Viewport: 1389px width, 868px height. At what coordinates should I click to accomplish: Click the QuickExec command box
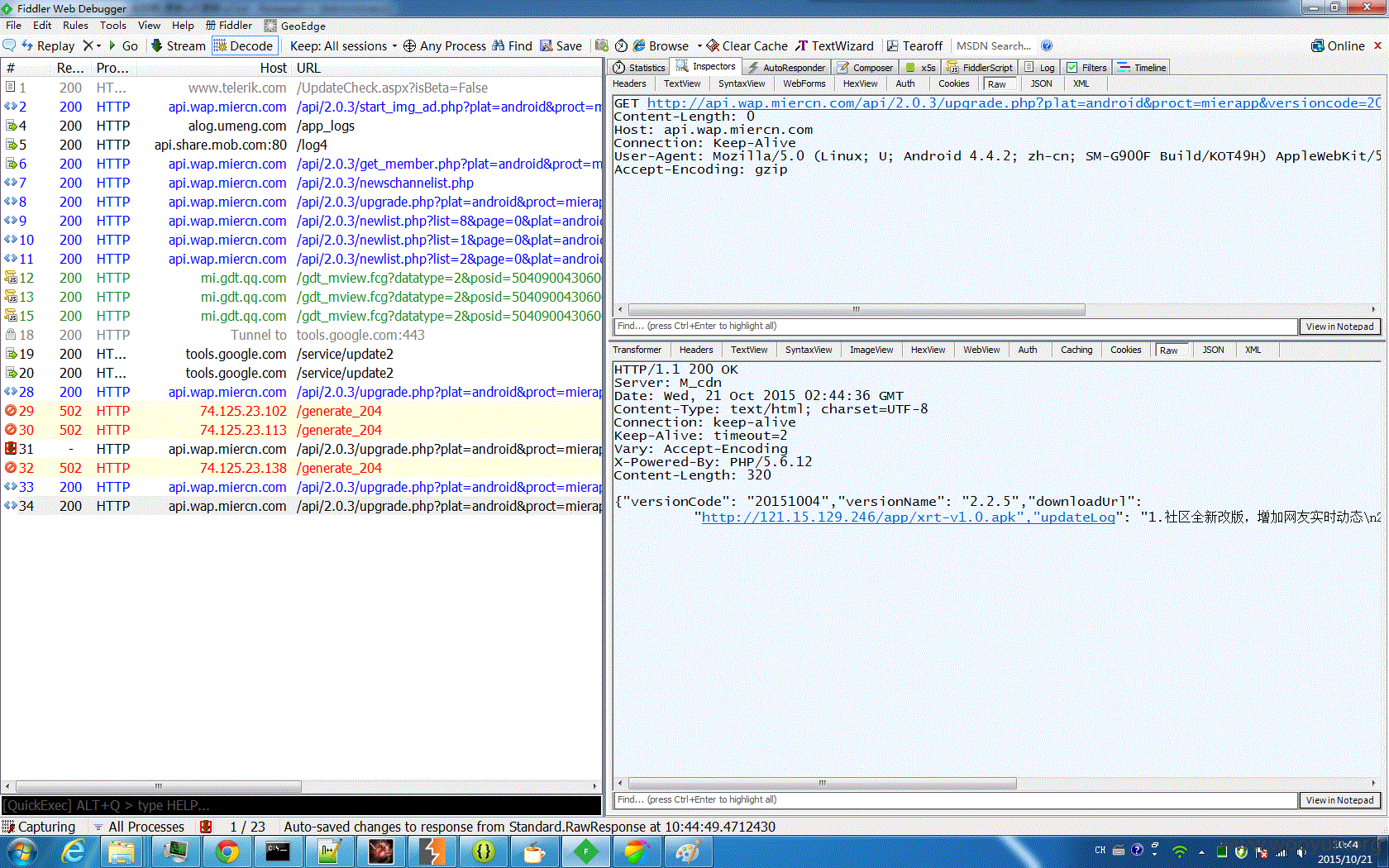click(301, 805)
